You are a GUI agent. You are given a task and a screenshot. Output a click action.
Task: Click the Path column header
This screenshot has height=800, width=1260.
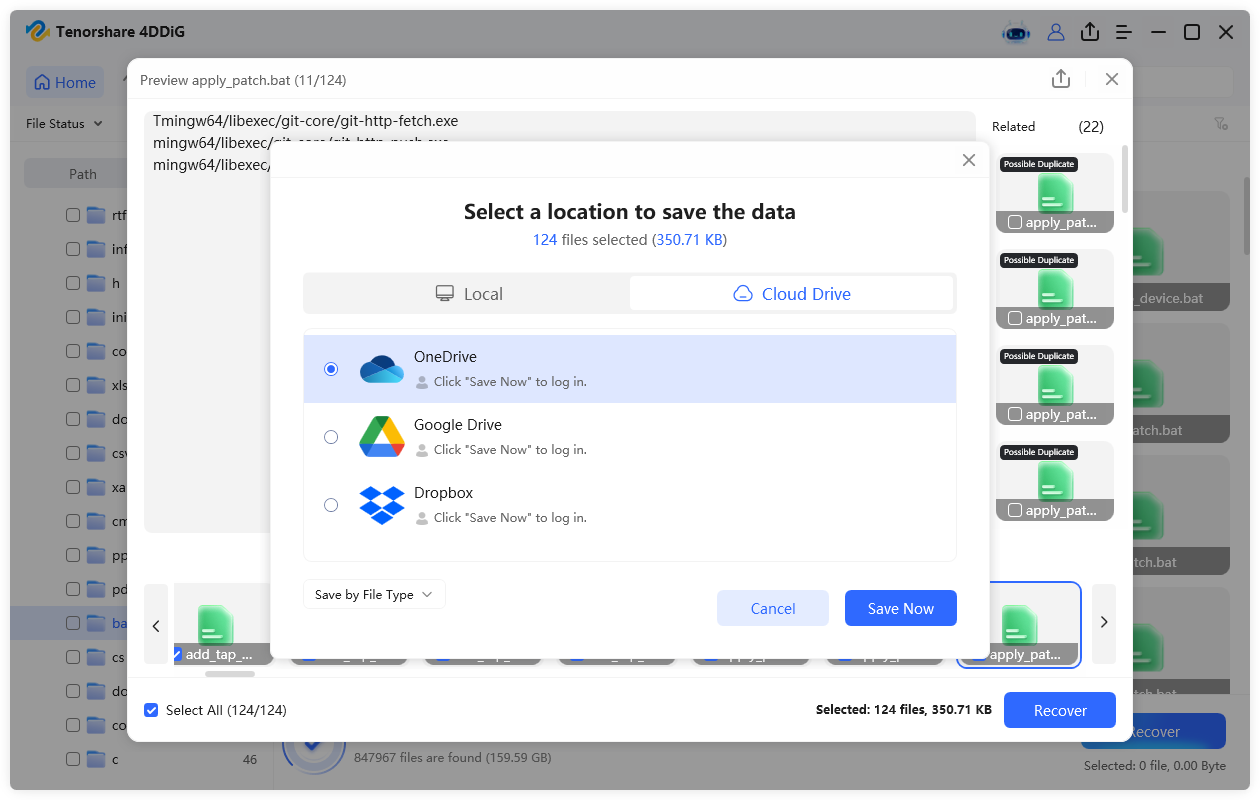point(83,174)
